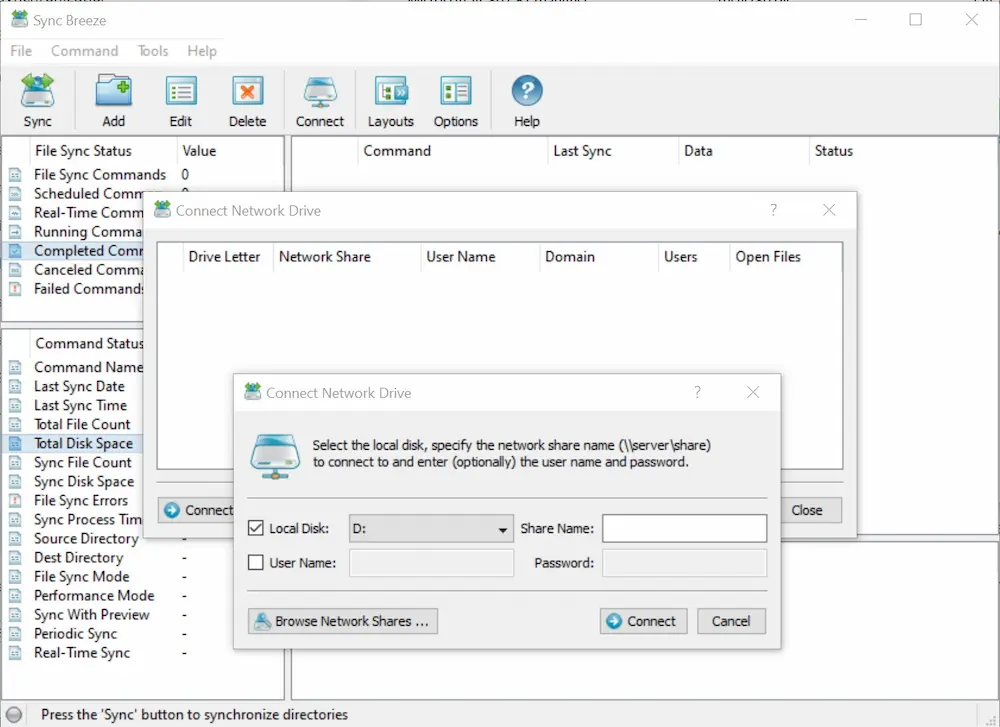Viewport: 1000px width, 727px height.
Task: Enable the User Name checkbox
Action: (256, 562)
